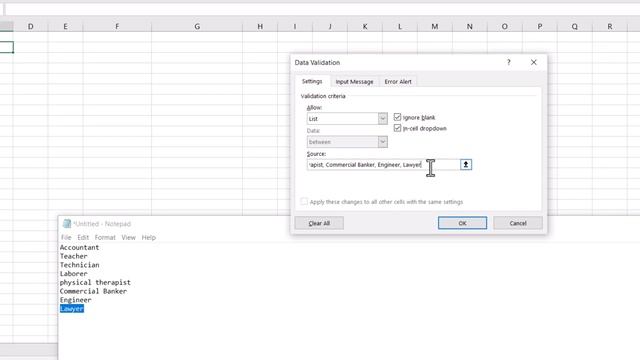Switch to the Input Message tab
The width and height of the screenshot is (640, 360).
pos(354,82)
